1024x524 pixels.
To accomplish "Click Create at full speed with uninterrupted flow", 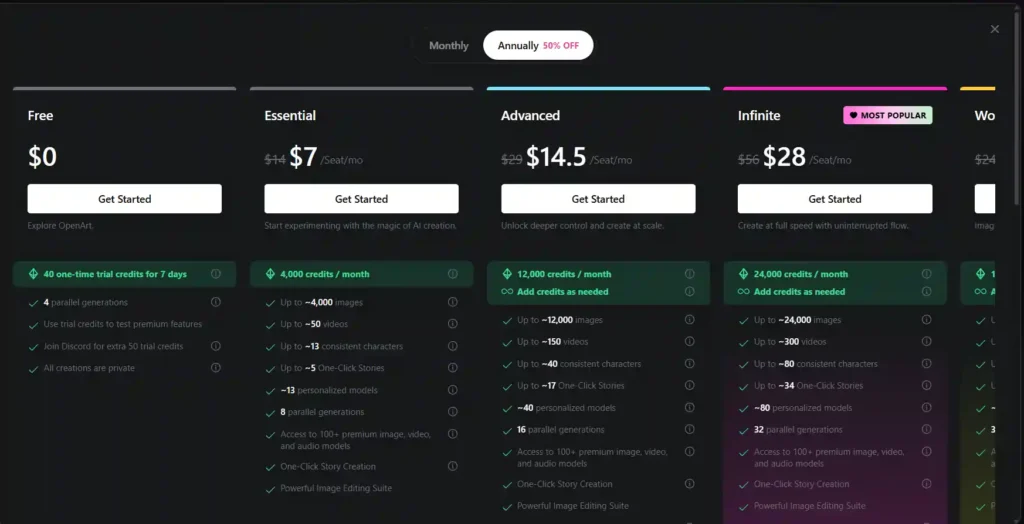I will [824, 225].
